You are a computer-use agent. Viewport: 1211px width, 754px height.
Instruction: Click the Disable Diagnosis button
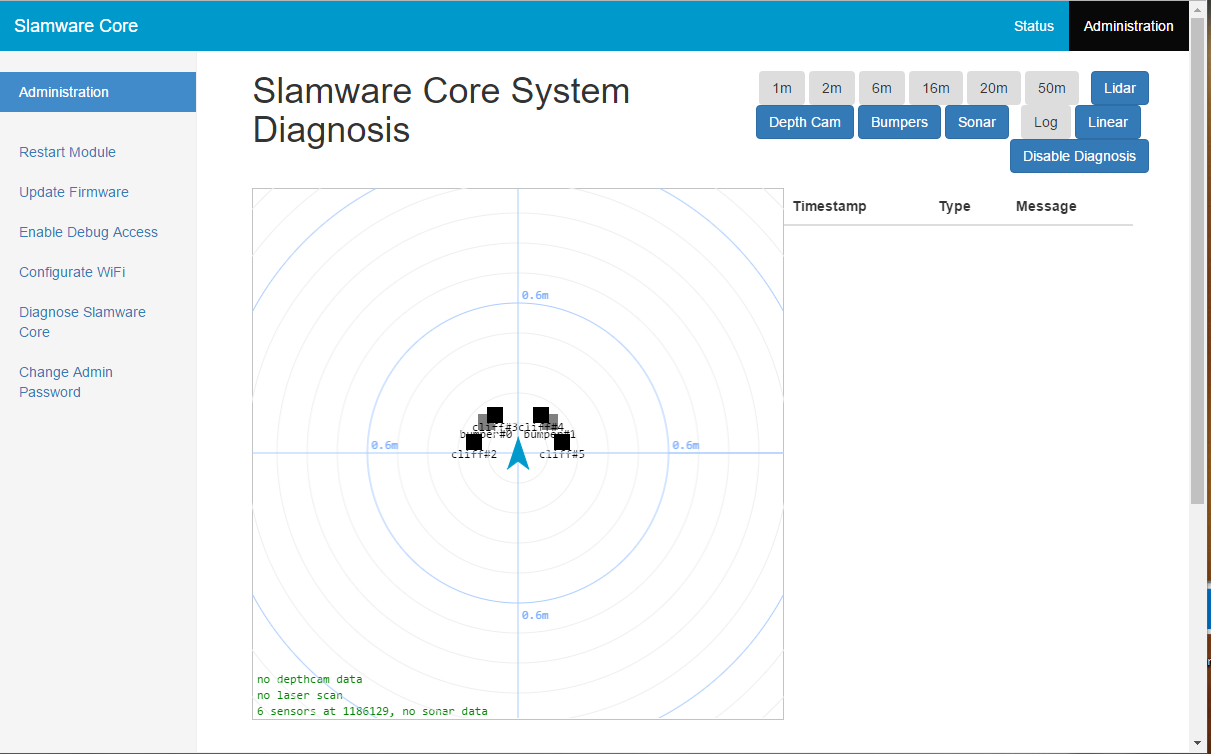click(x=1079, y=156)
